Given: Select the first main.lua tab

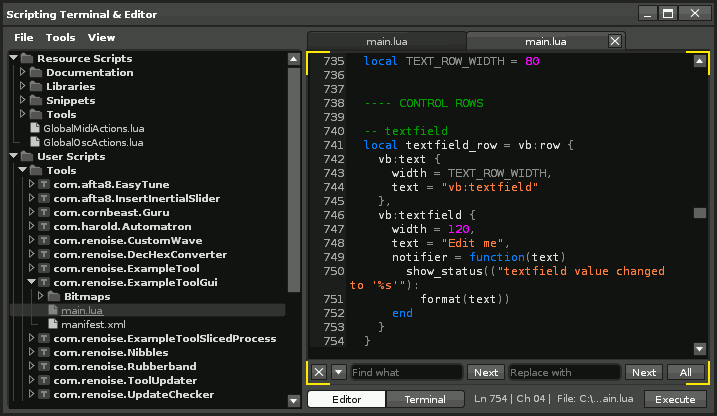Looking at the screenshot, I should [x=386, y=41].
